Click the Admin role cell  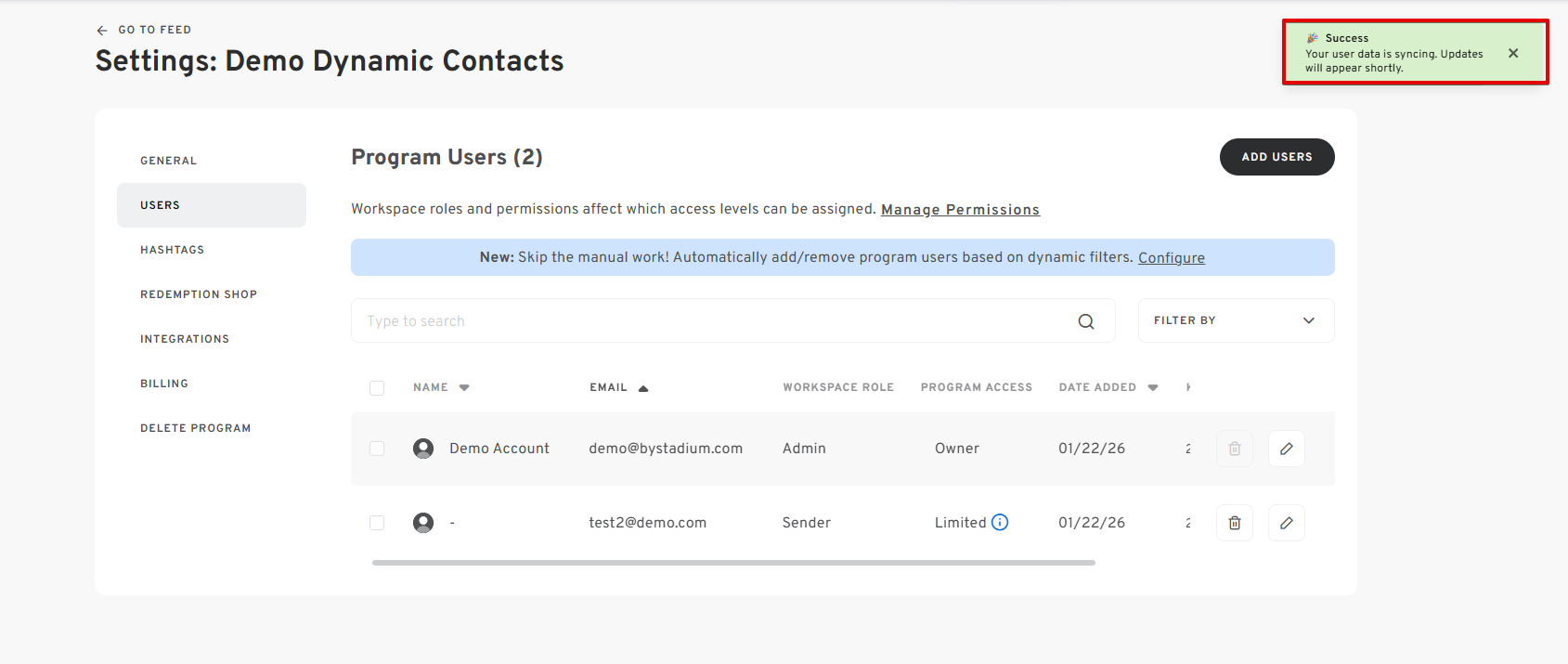(x=804, y=449)
